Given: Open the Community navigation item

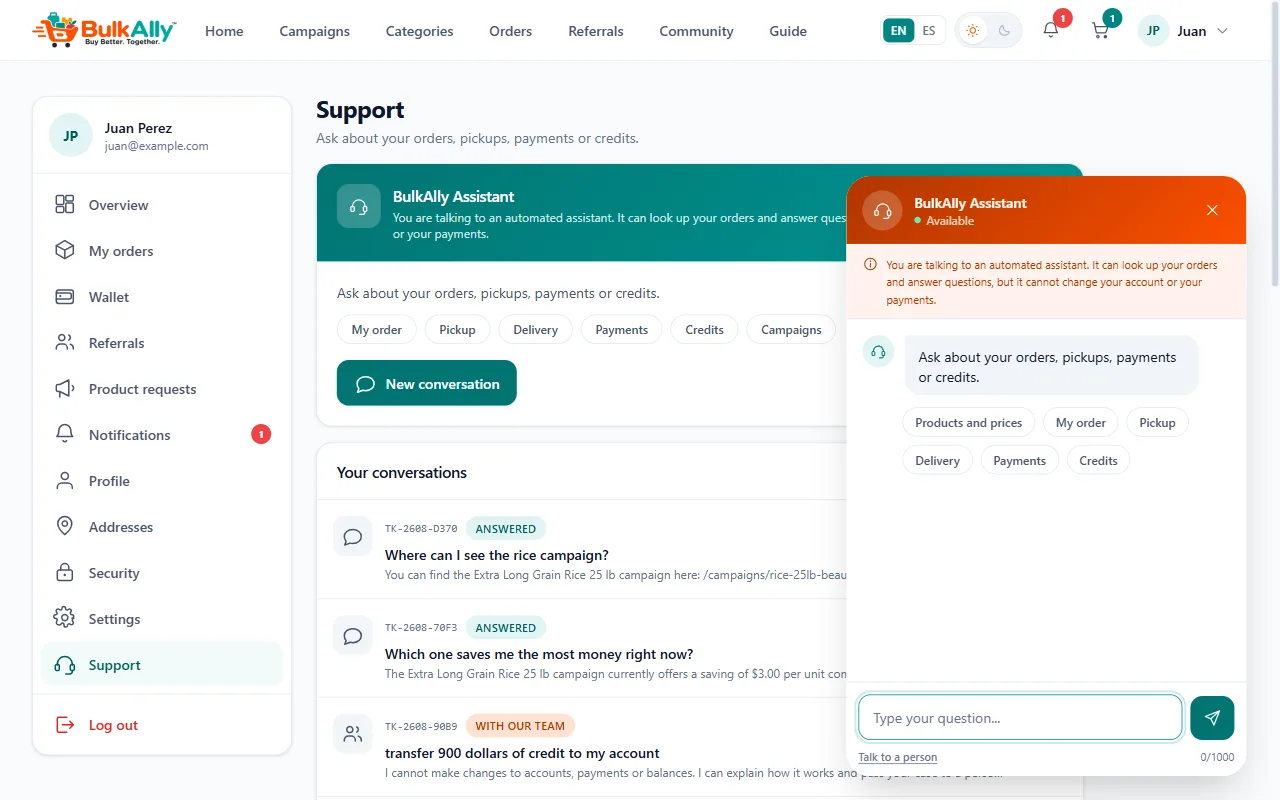Looking at the screenshot, I should 696,31.
